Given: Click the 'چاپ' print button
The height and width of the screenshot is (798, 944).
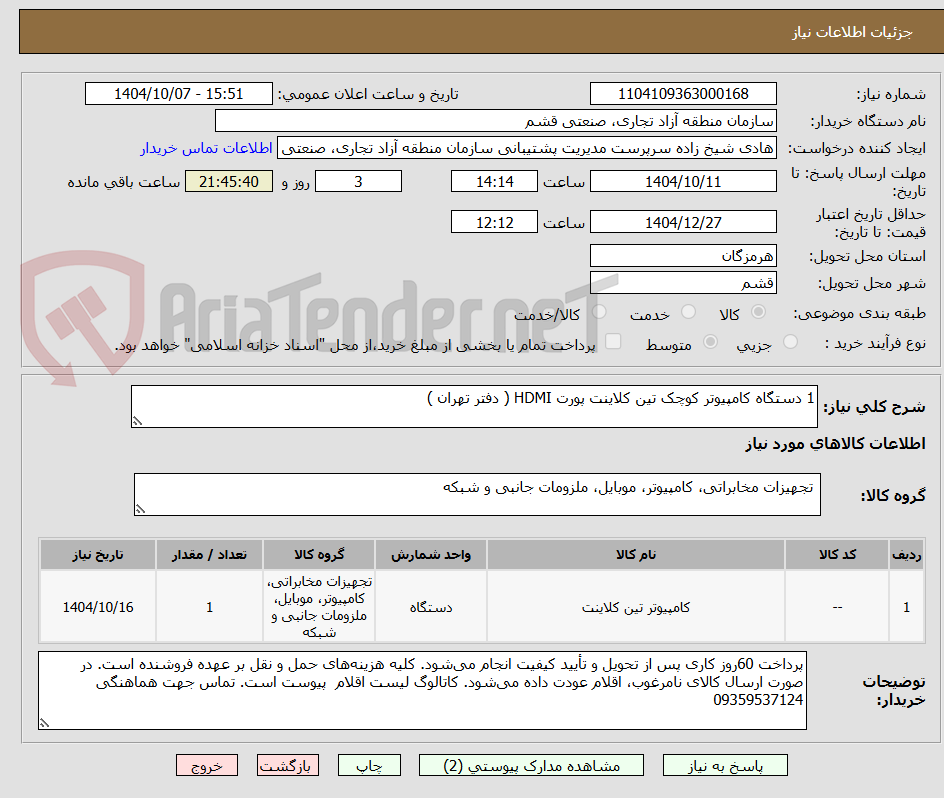Looking at the screenshot, I should pyautogui.click(x=369, y=765).
